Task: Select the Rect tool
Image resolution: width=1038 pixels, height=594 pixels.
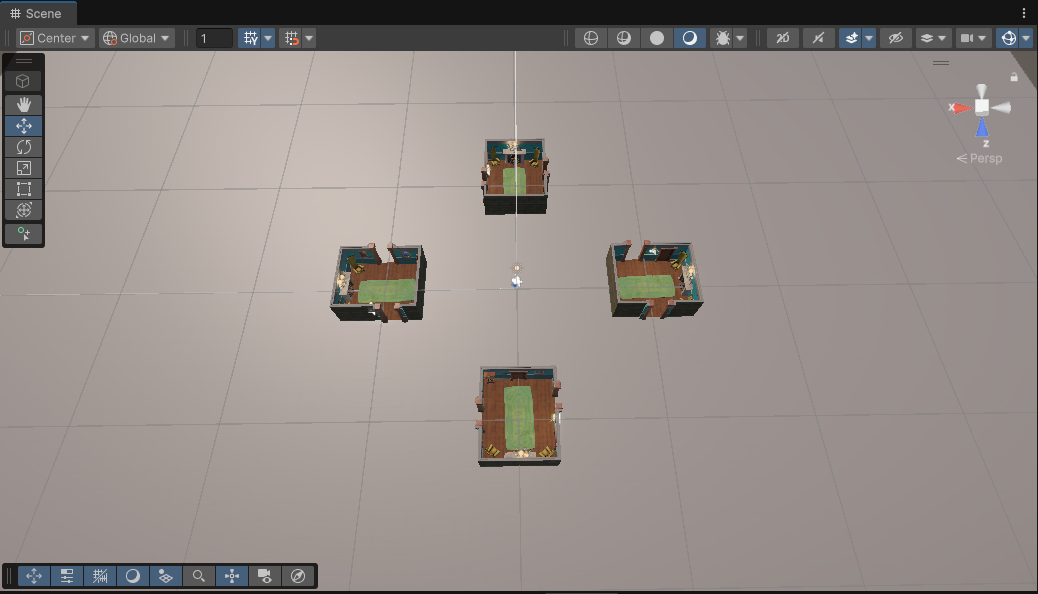Action: [24, 189]
